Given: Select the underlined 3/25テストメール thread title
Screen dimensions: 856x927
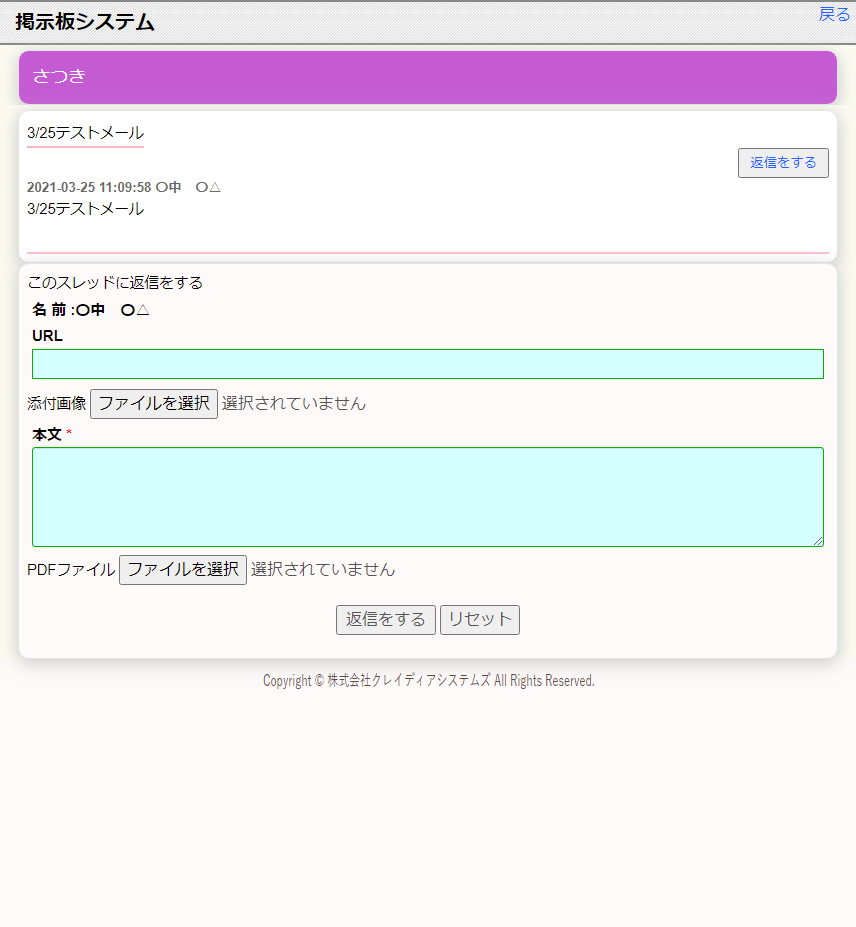Looking at the screenshot, I should click(85, 133).
